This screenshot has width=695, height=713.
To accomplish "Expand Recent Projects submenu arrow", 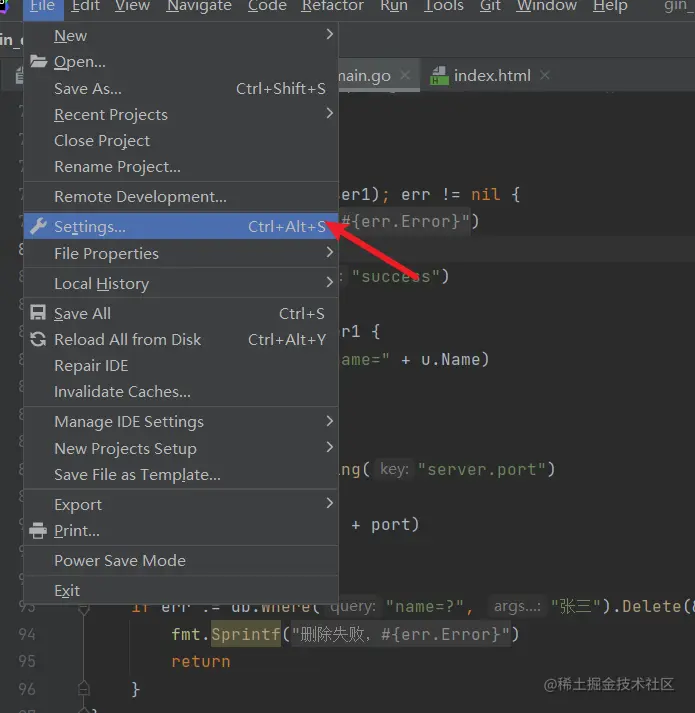I will [330, 114].
